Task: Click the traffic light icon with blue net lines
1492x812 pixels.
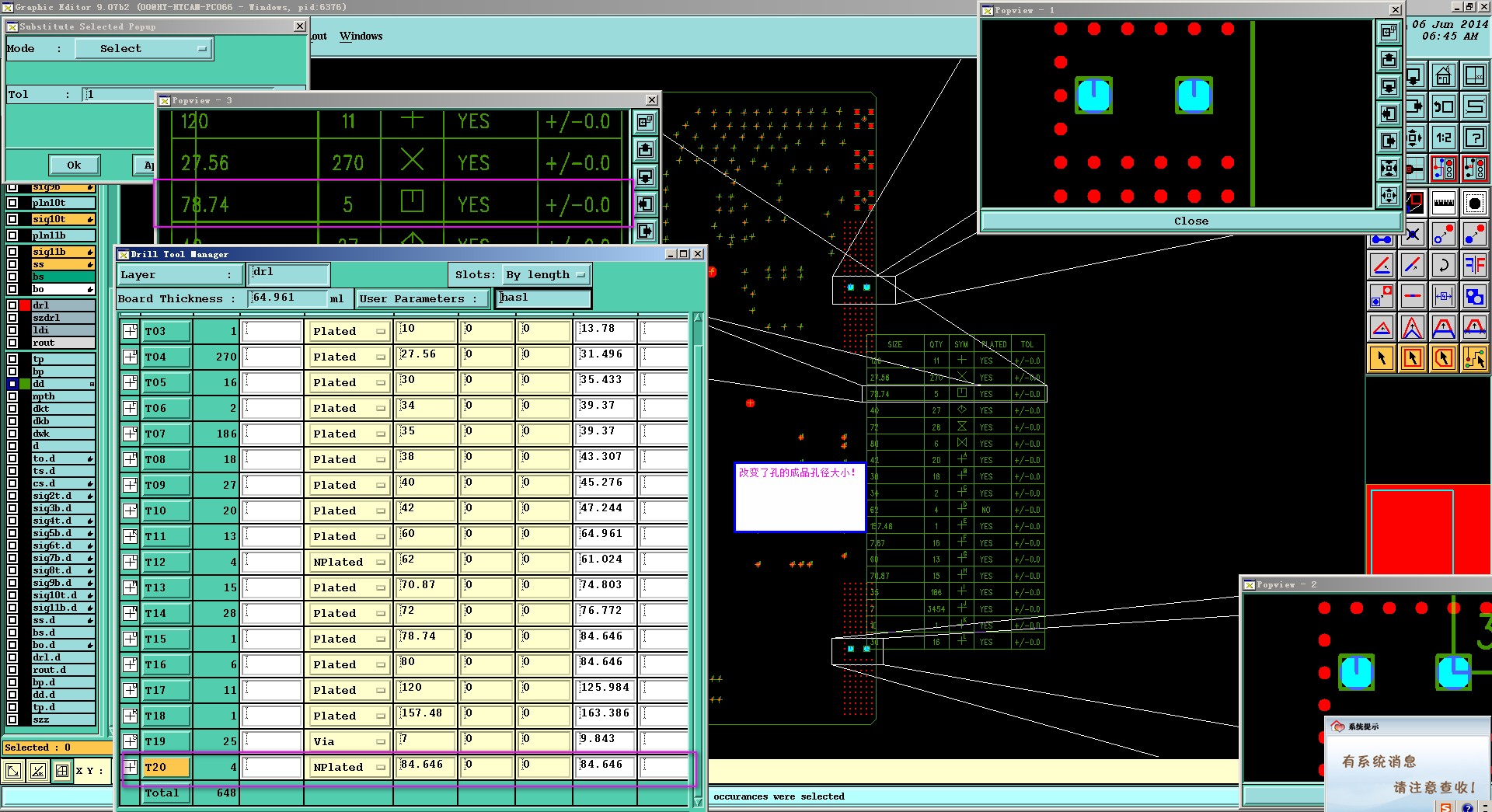Action: point(1444,169)
